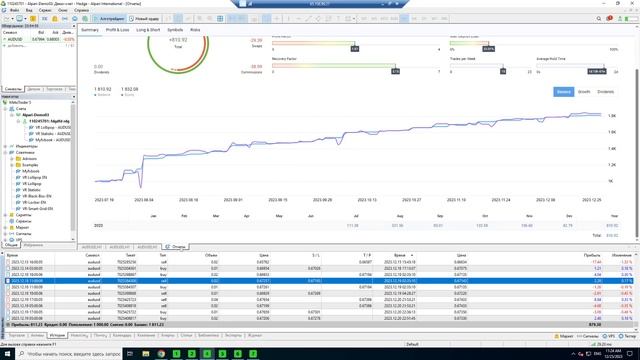640x360 pixels.
Task: Open the Эксперты toolbox tab
Action: coord(233,336)
